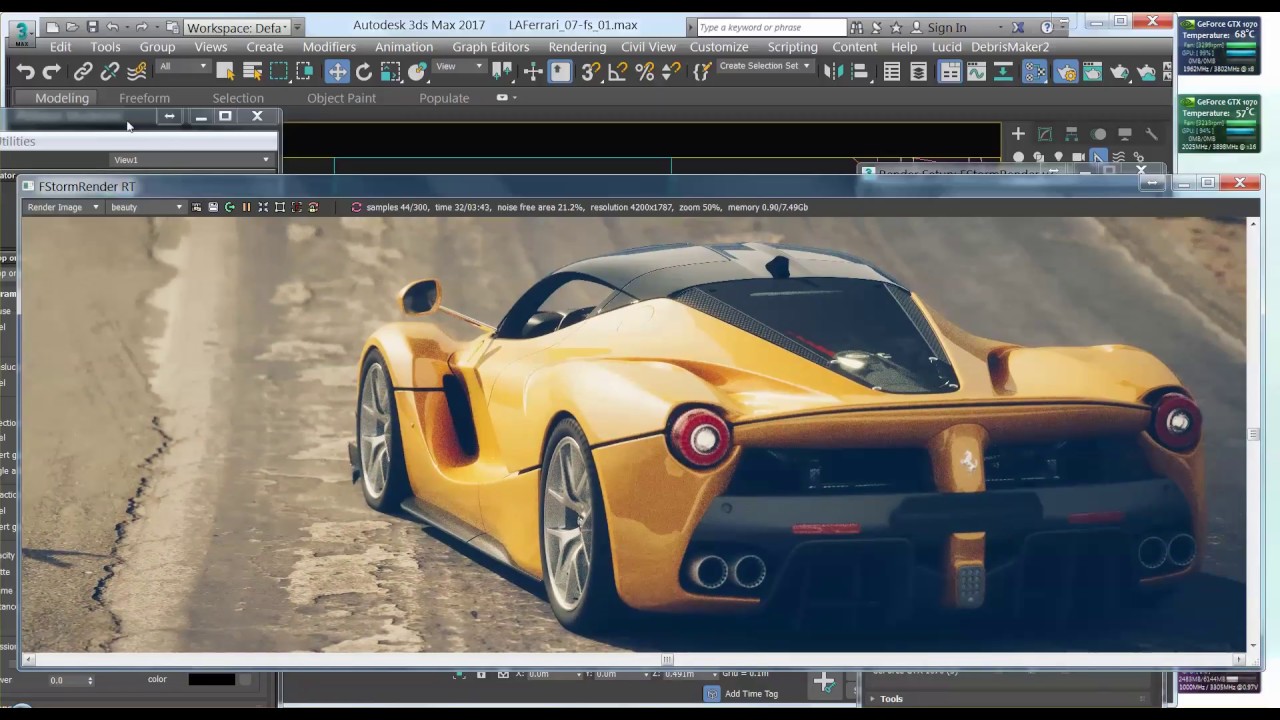Screen dimensions: 1280x720
Task: Click the Use Pivot Point Center icon
Action: point(502,71)
